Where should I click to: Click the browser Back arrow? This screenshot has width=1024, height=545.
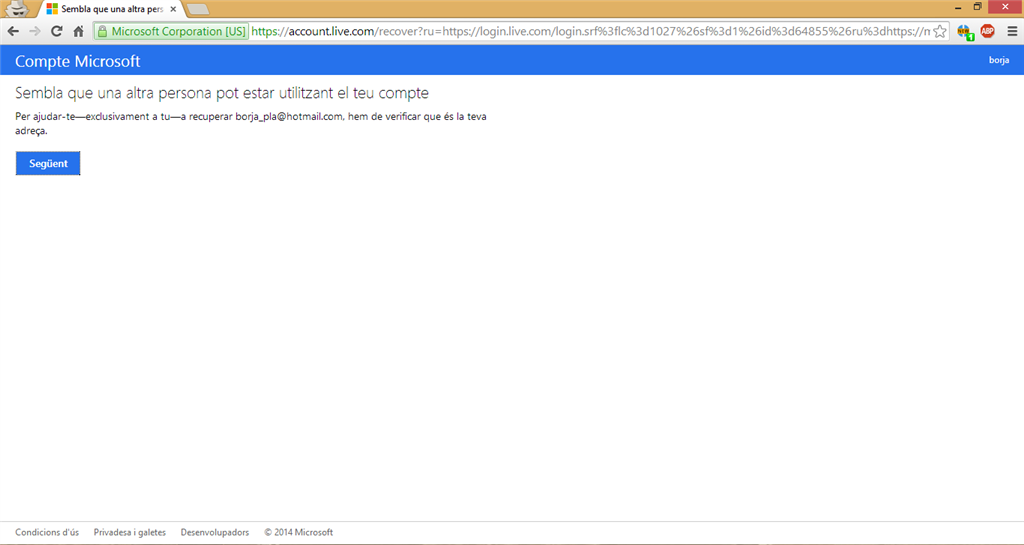13,31
